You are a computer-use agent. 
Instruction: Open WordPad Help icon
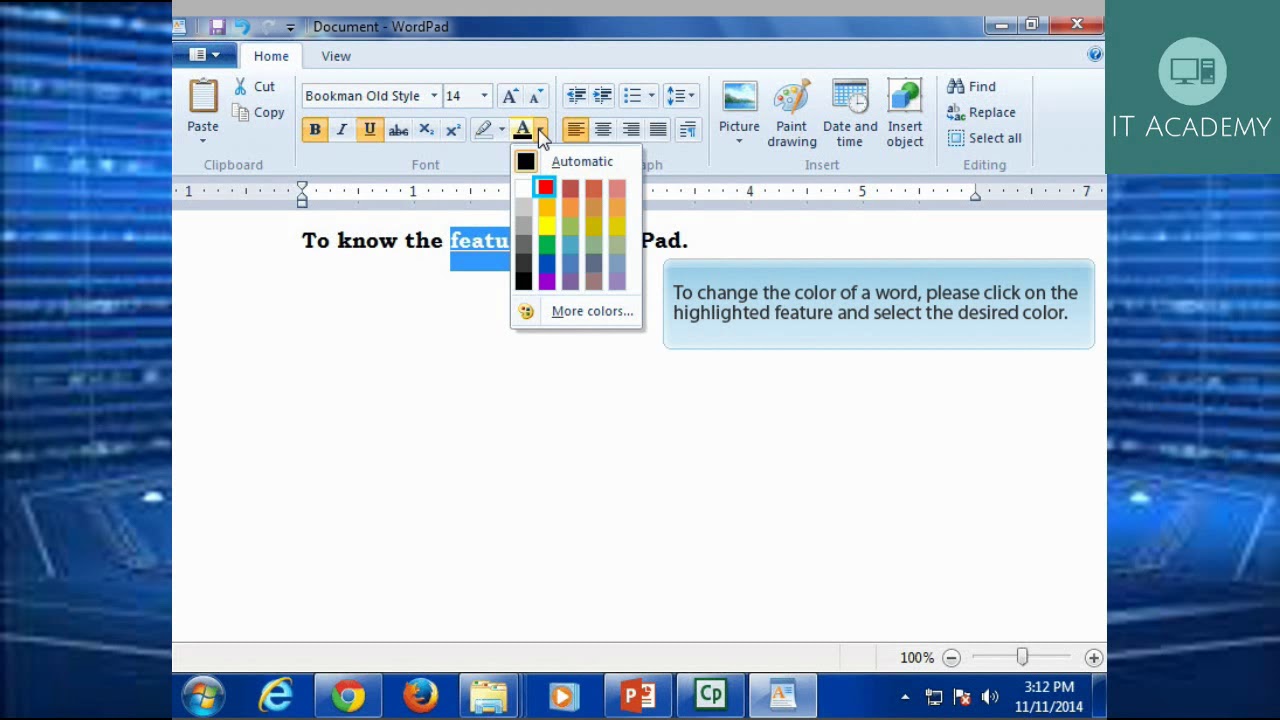(1095, 55)
